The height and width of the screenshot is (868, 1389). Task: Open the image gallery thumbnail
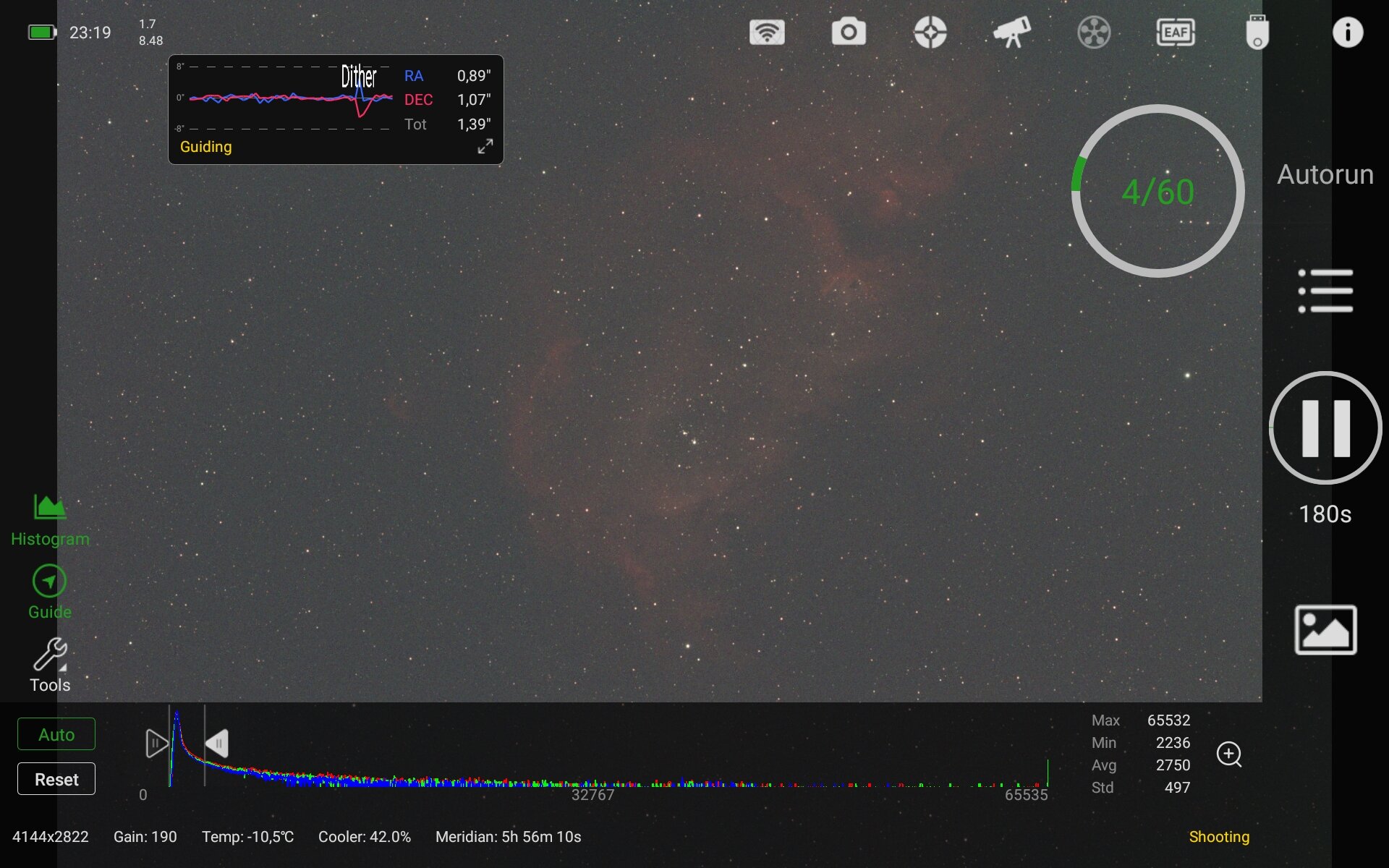[x=1325, y=629]
